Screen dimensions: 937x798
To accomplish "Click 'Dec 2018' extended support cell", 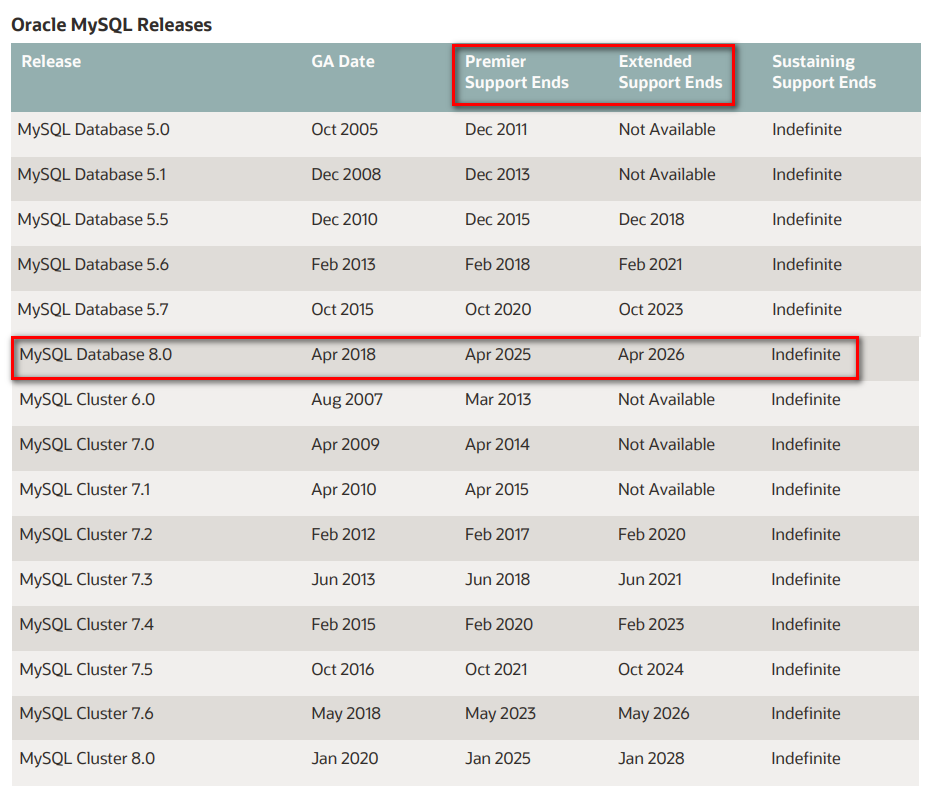I will tap(651, 219).
